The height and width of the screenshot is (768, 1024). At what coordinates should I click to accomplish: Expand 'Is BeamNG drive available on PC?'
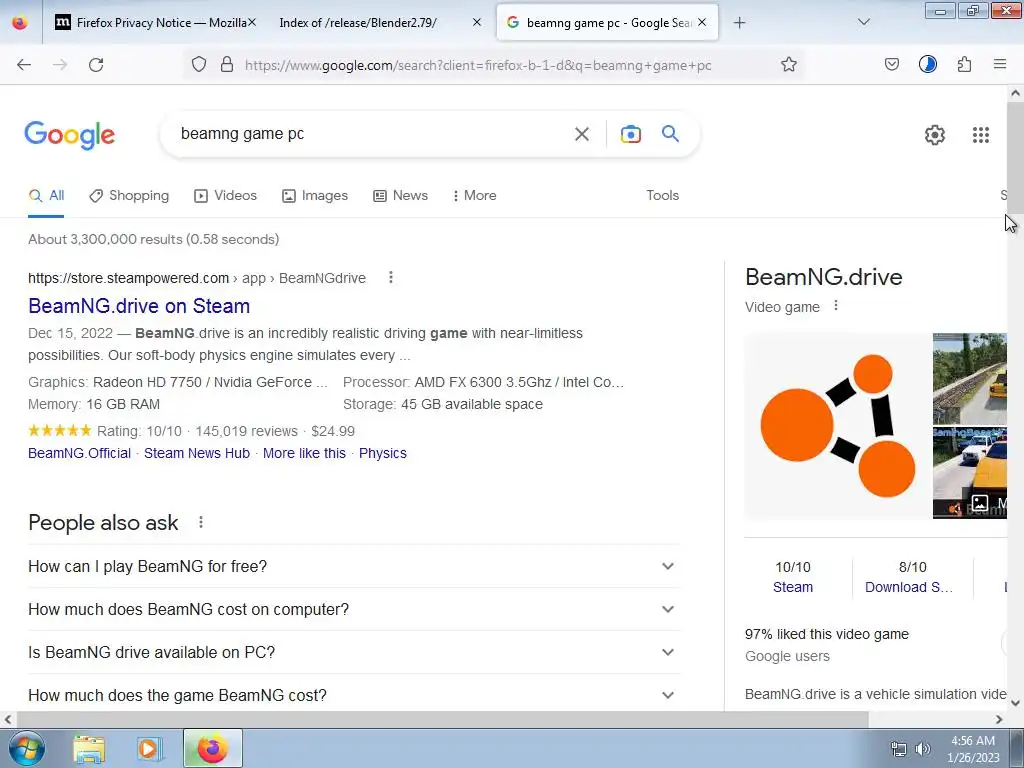pos(354,652)
